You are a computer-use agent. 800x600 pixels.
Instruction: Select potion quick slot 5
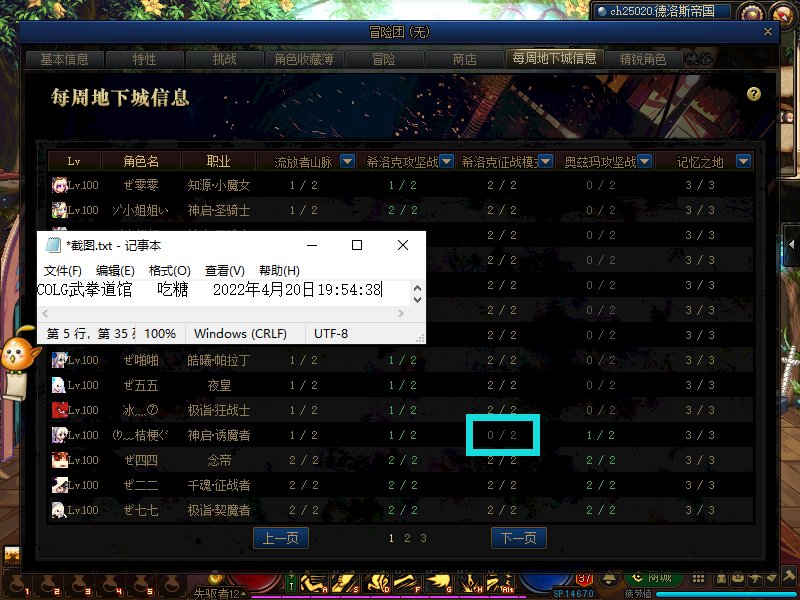click(141, 586)
